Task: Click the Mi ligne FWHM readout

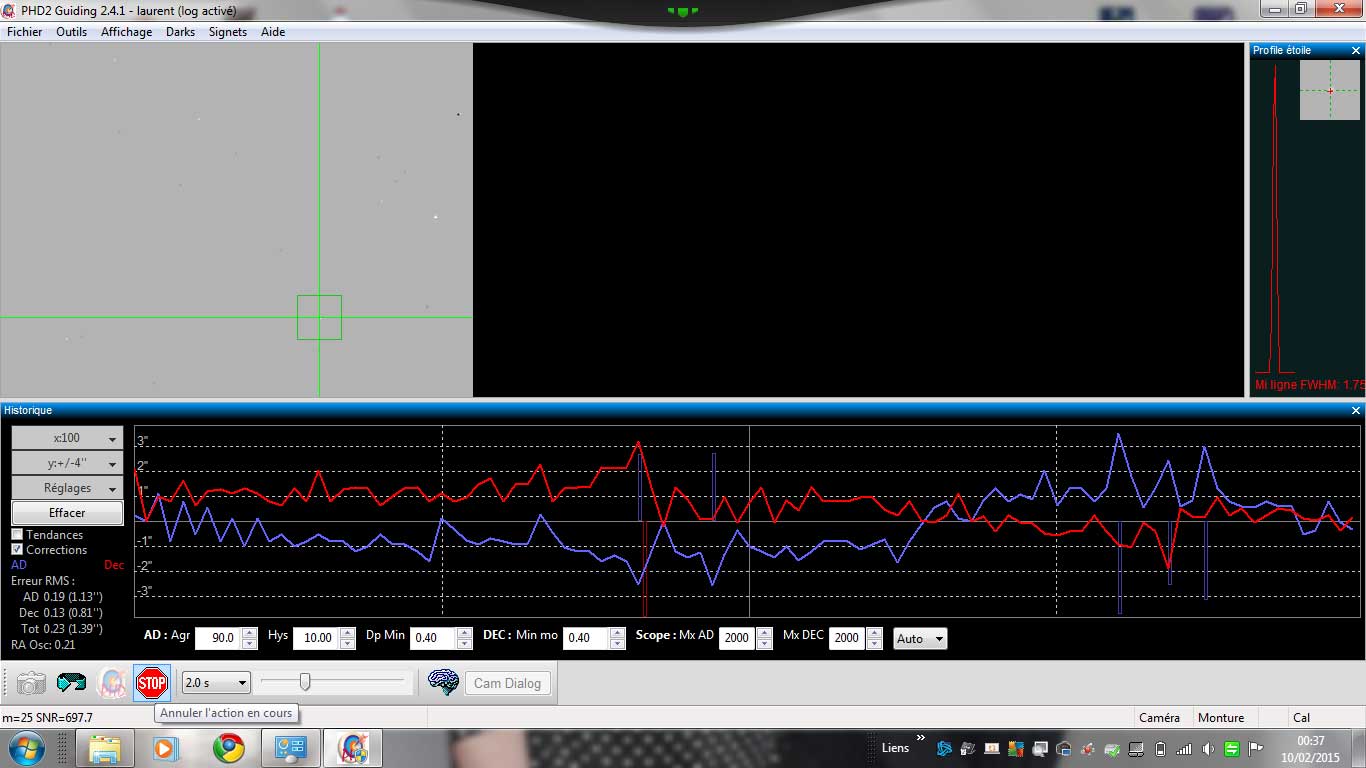Action: 1308,385
